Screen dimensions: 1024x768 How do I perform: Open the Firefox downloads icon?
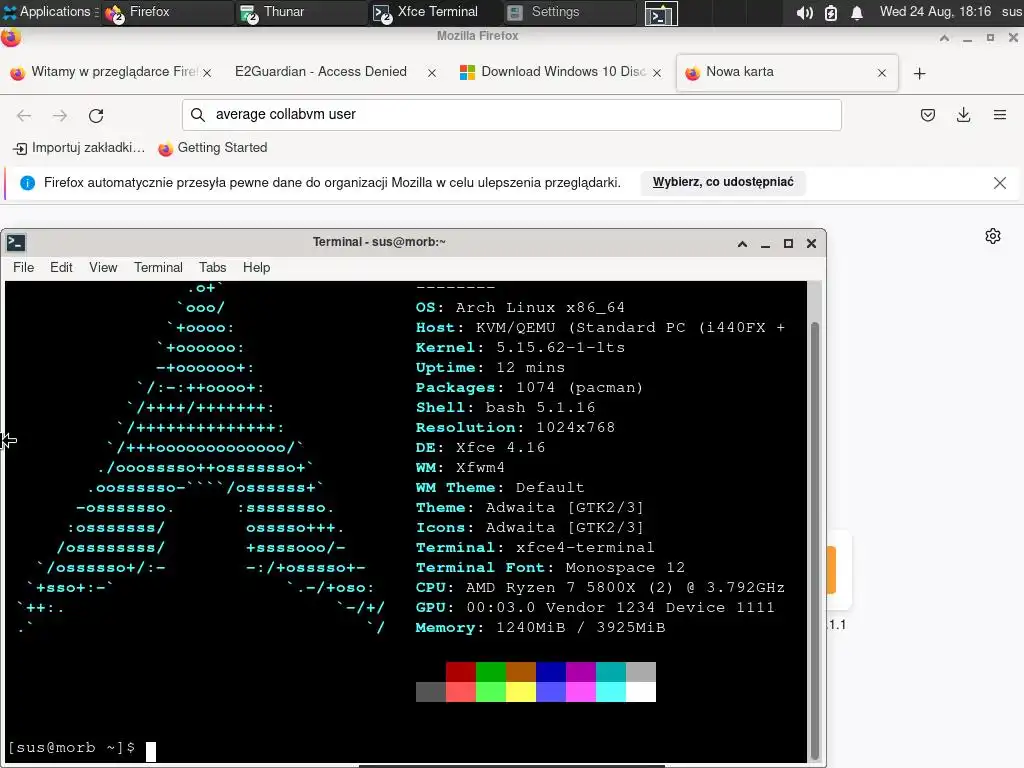coord(963,116)
